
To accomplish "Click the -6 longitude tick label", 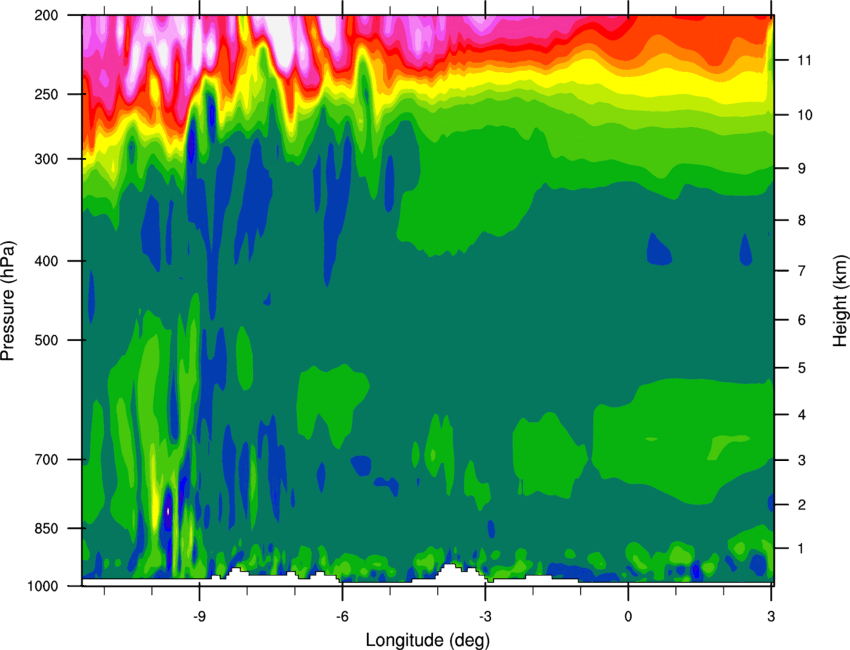I will 342,617.
